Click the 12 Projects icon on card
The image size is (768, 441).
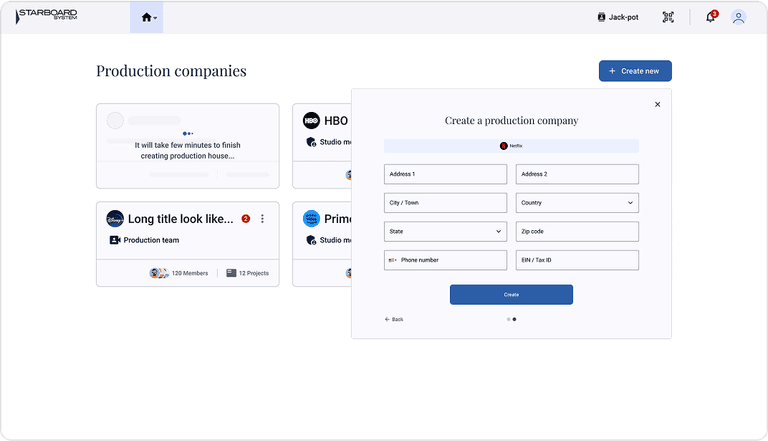pyautogui.click(x=231, y=273)
